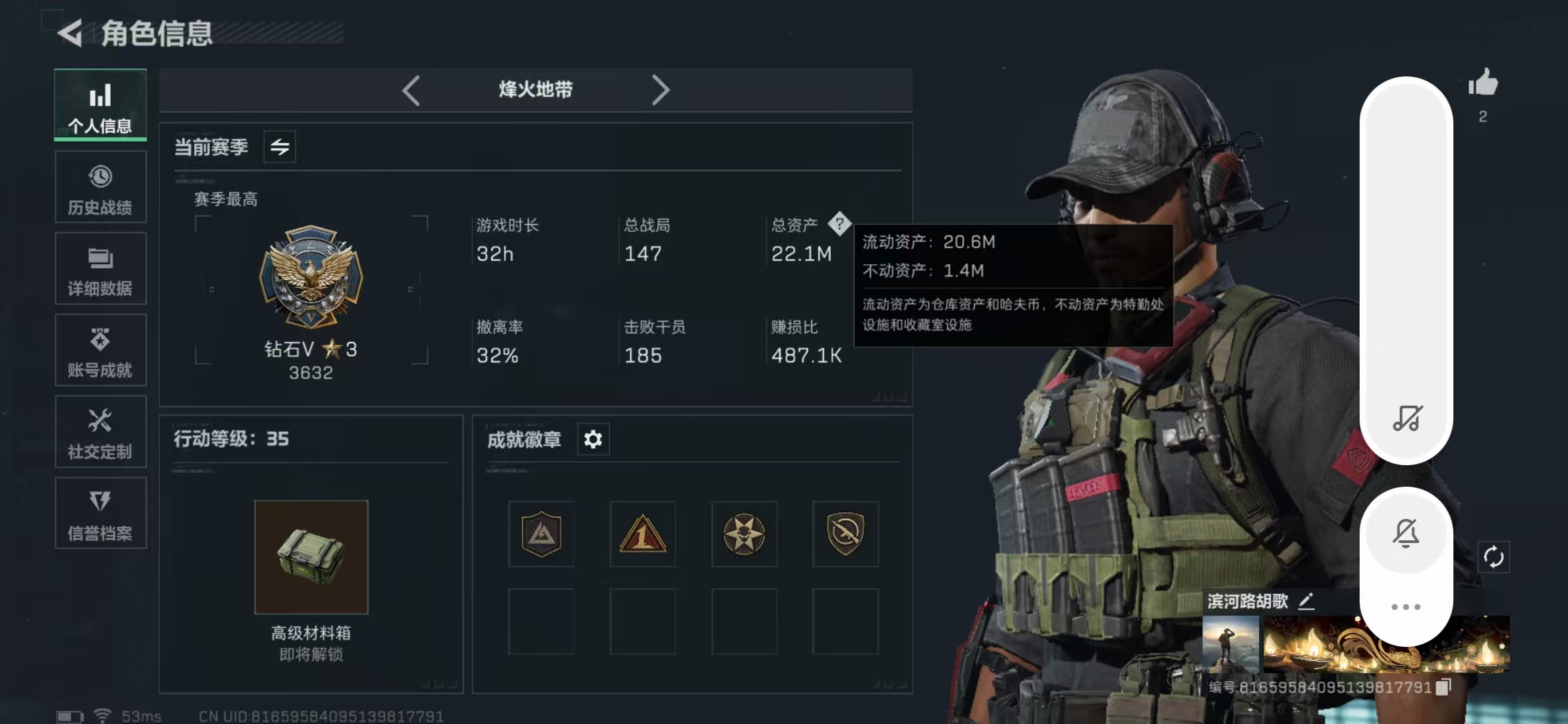Copy the player ID number with the copy icon
The height and width of the screenshot is (724, 1568).
(x=1444, y=687)
